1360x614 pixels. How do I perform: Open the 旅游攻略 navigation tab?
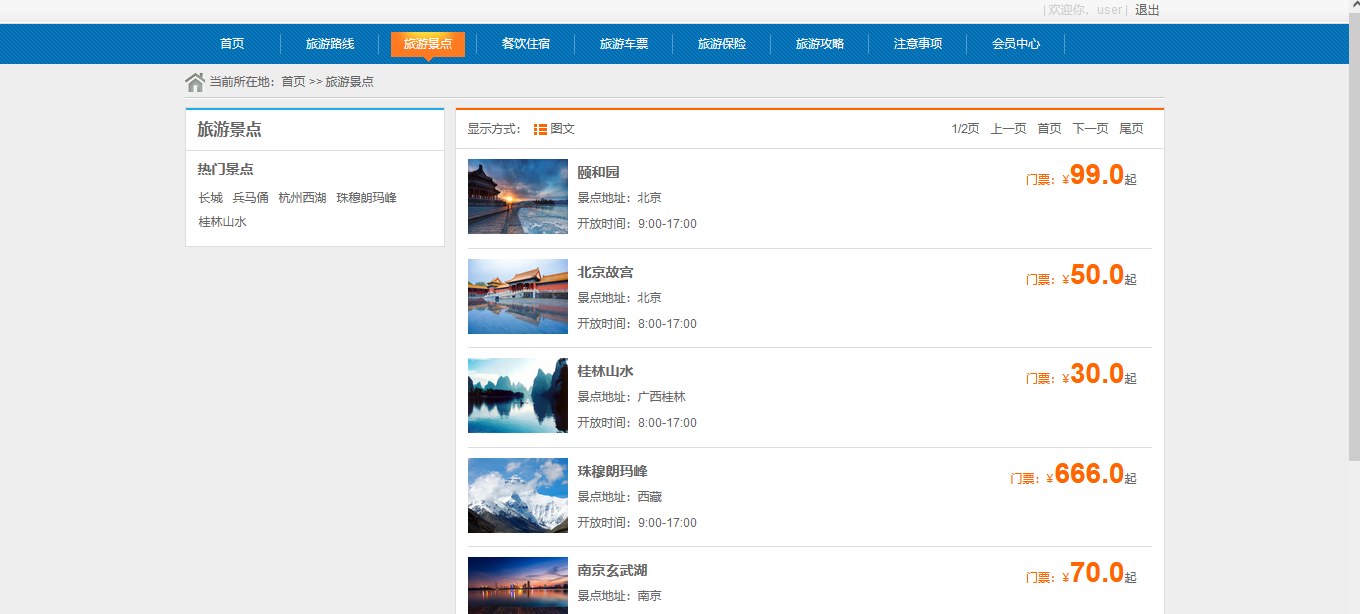[820, 44]
